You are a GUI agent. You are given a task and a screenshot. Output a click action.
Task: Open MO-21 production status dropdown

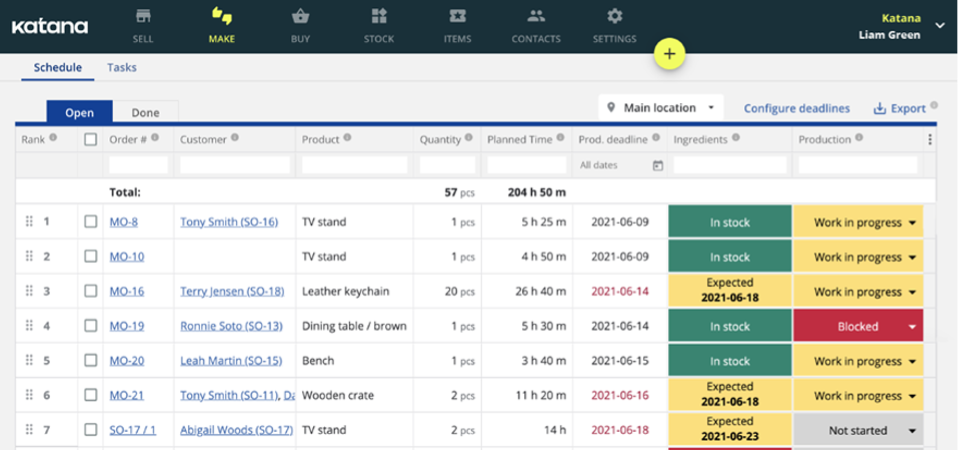858,396
